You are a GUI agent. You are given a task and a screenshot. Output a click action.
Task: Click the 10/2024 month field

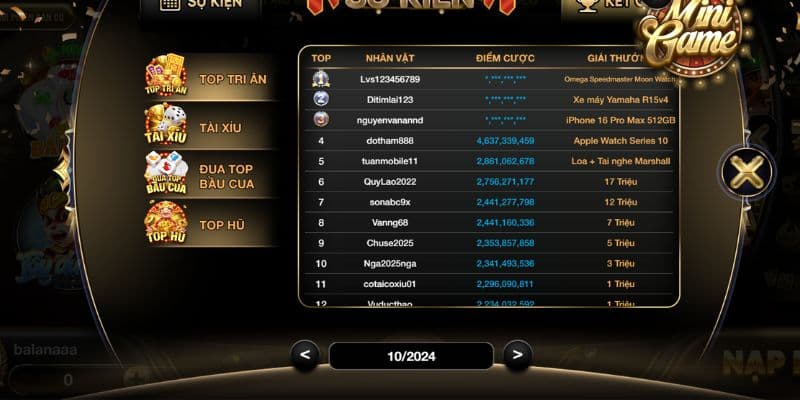point(411,356)
